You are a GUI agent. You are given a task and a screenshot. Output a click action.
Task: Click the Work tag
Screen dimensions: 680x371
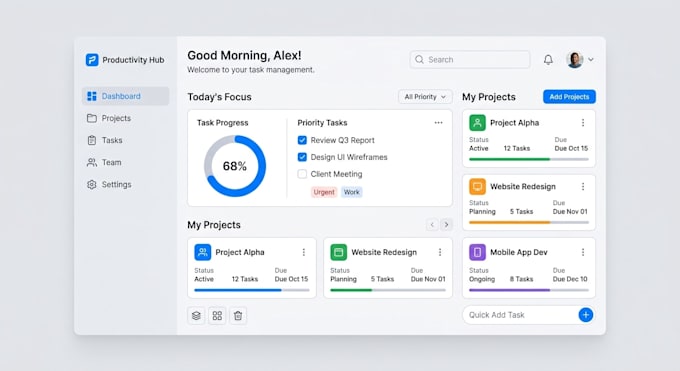point(351,192)
